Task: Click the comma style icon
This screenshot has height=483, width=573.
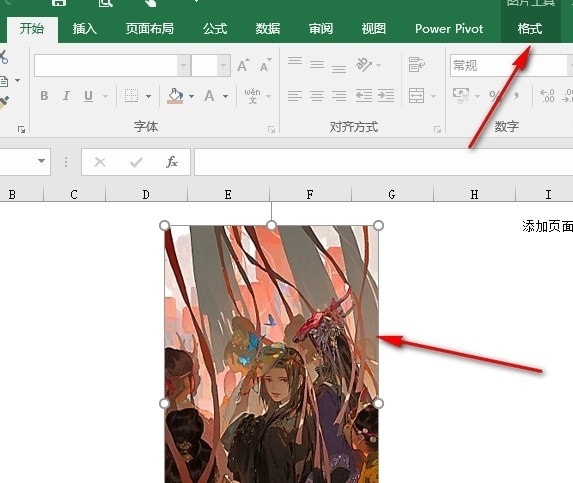Action: 516,96
